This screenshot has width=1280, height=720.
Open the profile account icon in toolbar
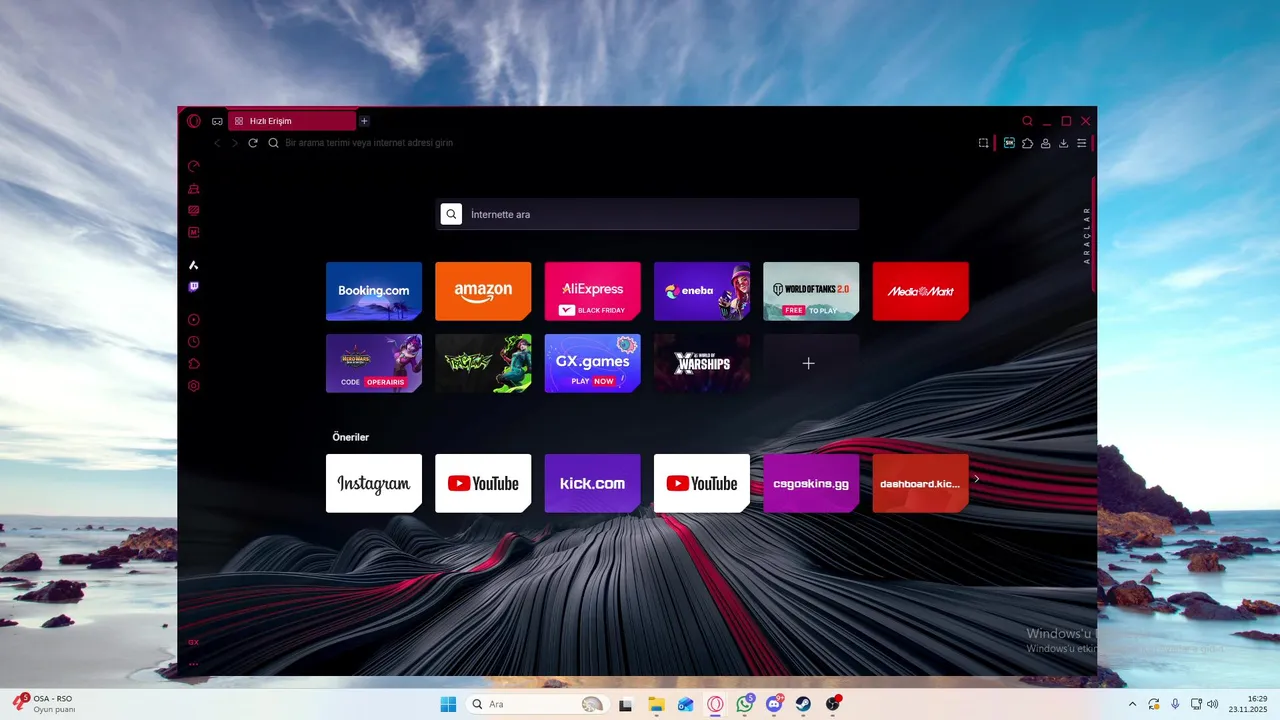pyautogui.click(x=1045, y=143)
